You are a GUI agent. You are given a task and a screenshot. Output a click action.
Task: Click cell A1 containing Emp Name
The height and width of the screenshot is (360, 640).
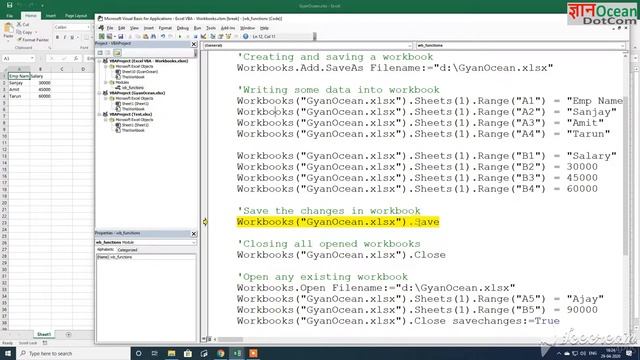coord(19,76)
